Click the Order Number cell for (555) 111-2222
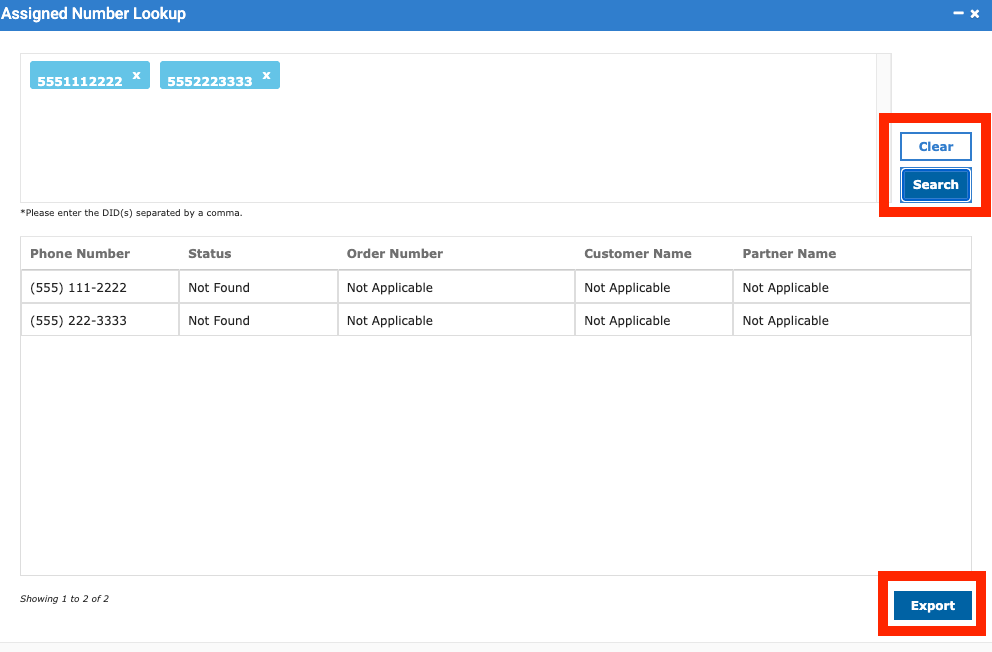 [456, 287]
